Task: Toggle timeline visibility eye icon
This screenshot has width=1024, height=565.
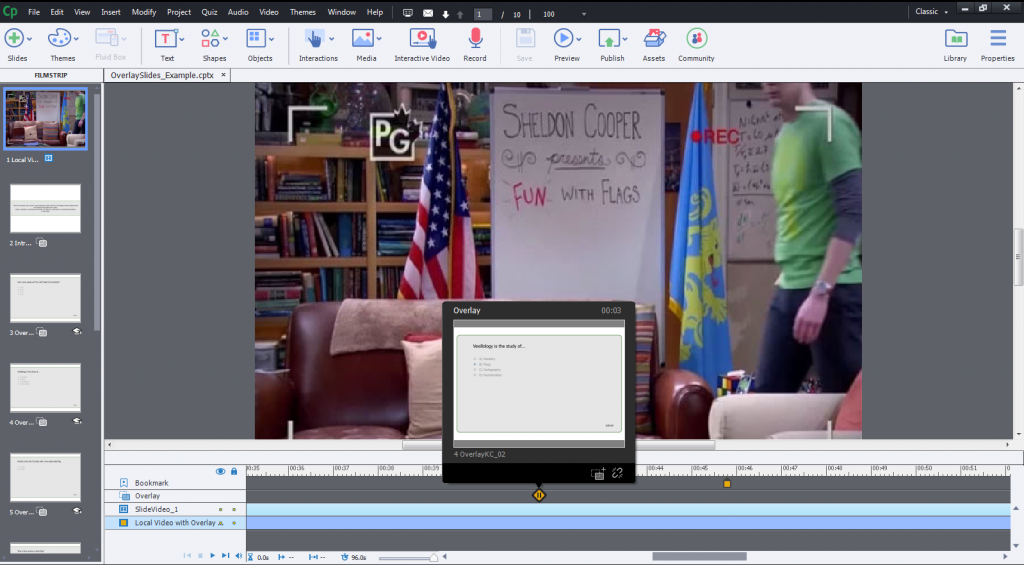Action: [x=220, y=471]
